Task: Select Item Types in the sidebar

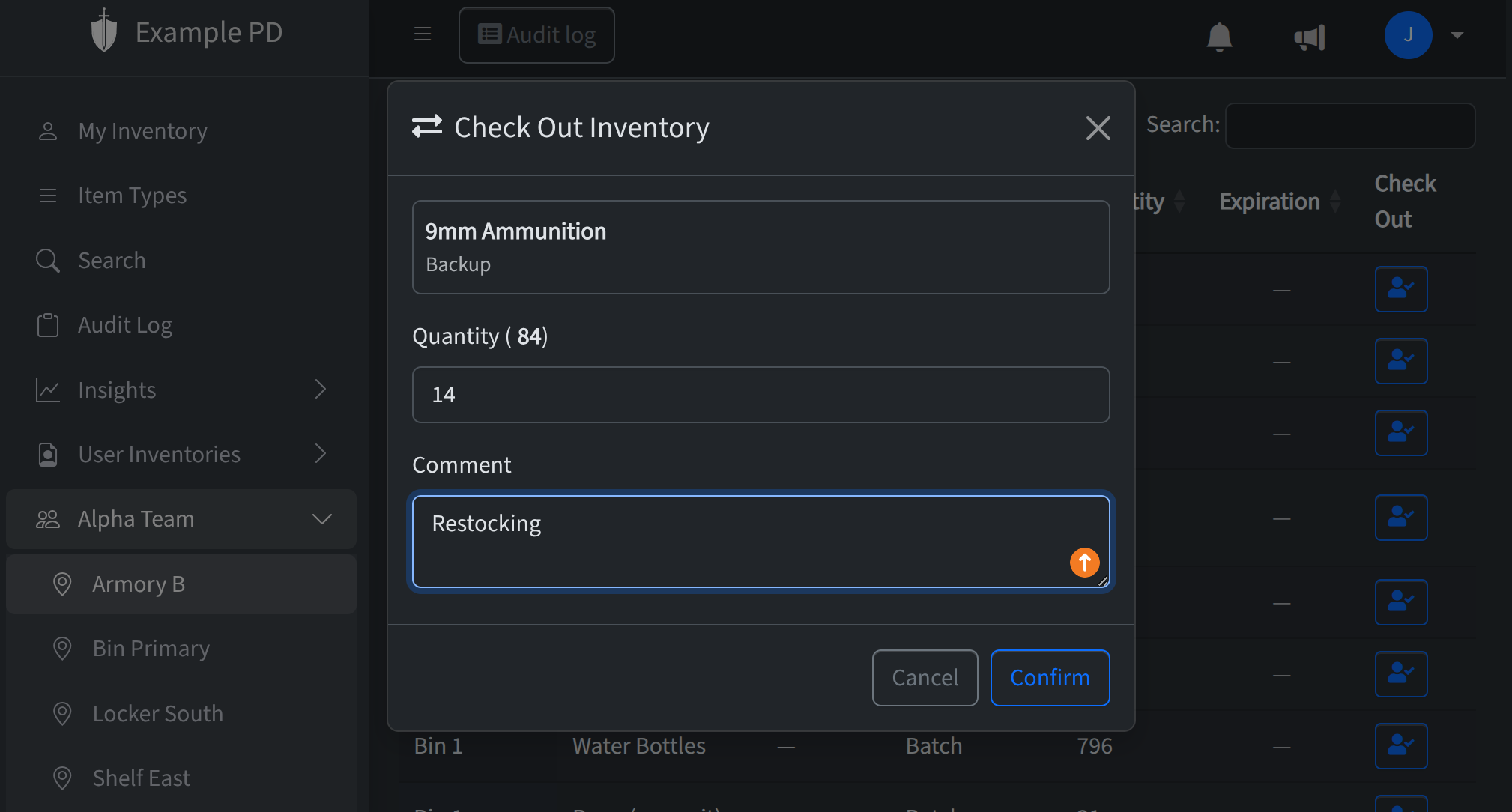Action: pyautogui.click(x=132, y=195)
